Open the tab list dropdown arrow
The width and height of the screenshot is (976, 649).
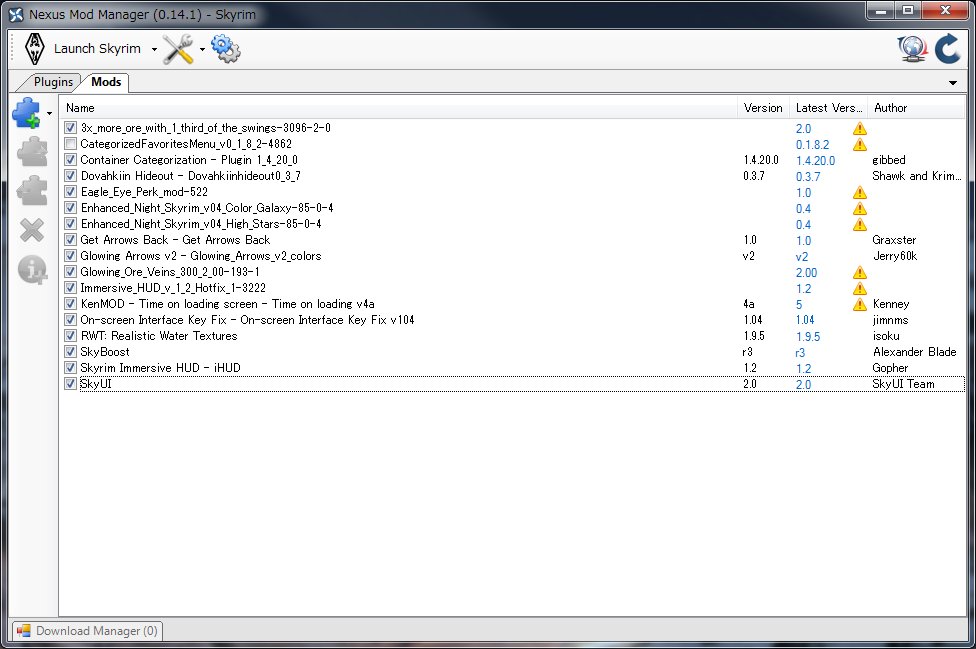click(x=953, y=83)
